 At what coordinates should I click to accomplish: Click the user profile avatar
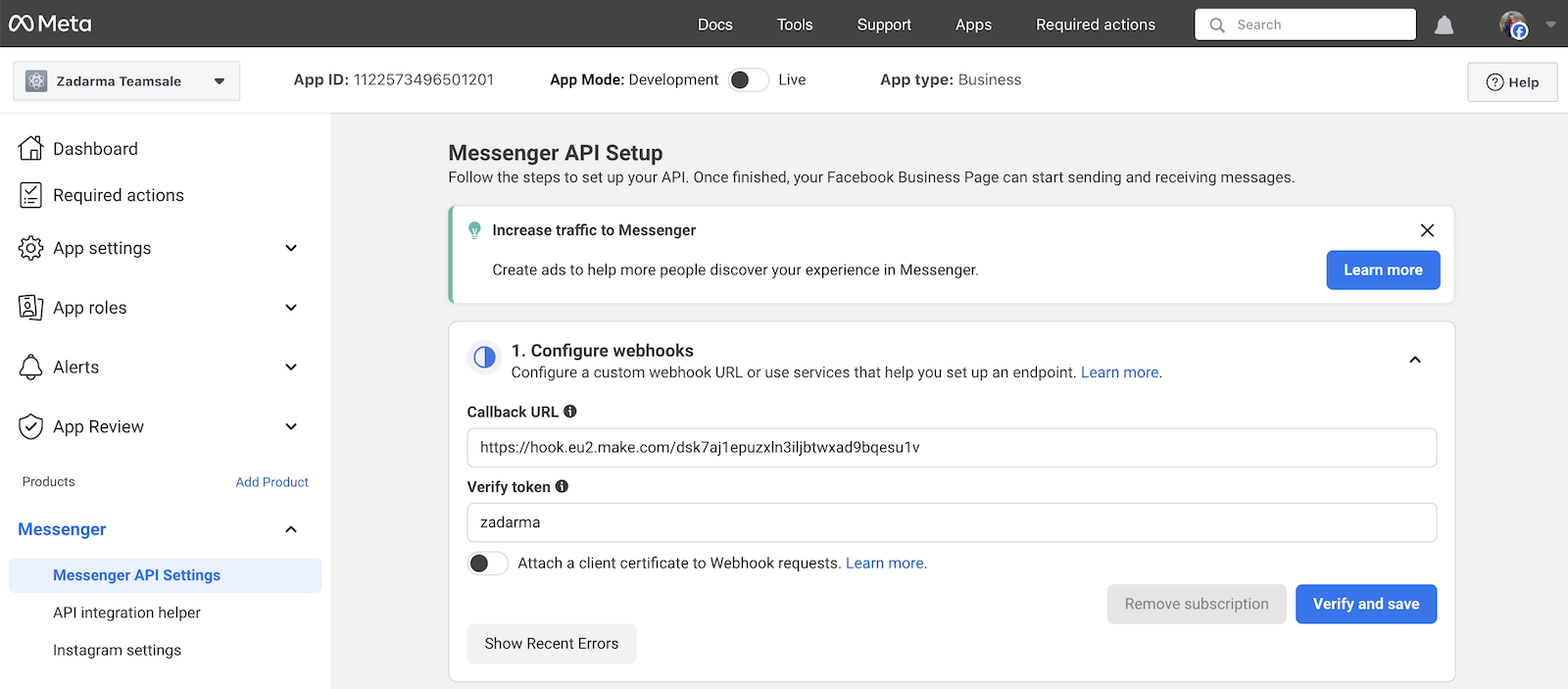[1513, 25]
